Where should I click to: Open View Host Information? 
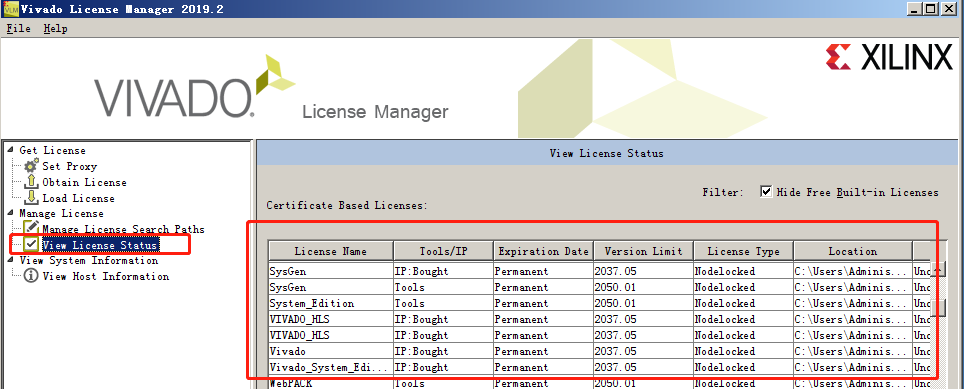(x=105, y=276)
